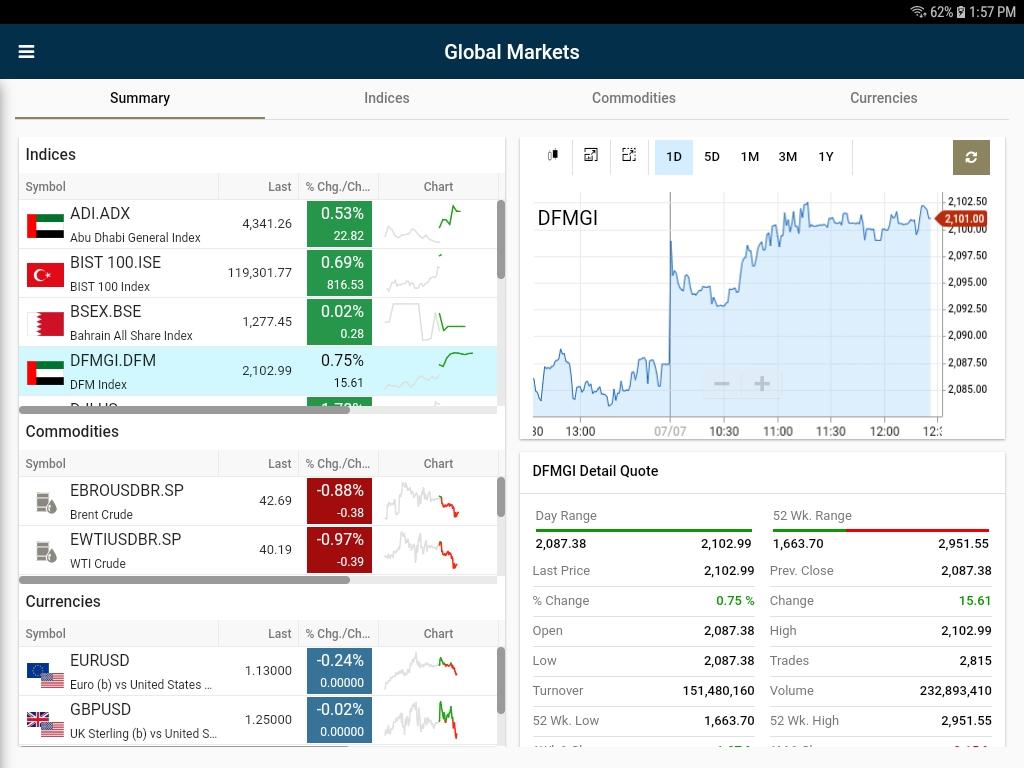Open the Currencies tab
Screen dimensions: 1024x768
pyautogui.click(x=884, y=98)
